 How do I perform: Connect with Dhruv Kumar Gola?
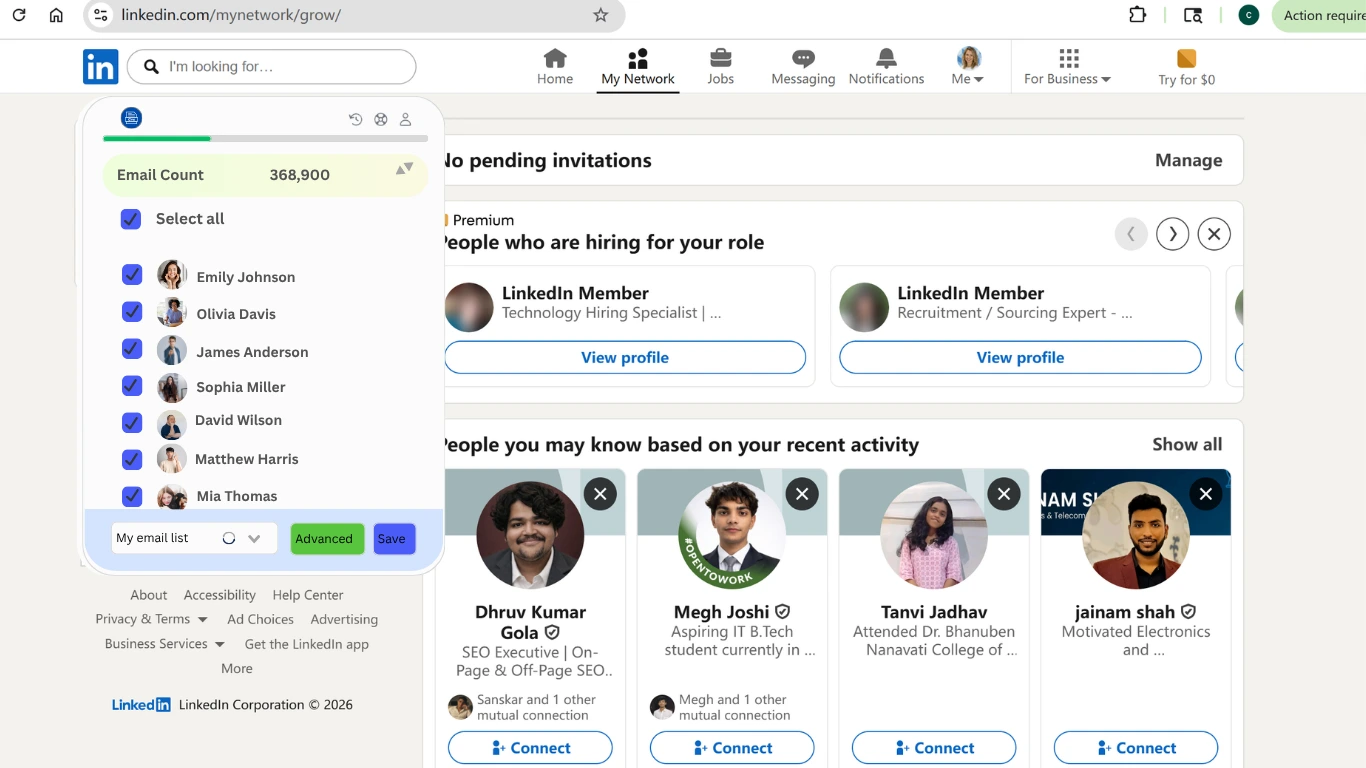529,747
